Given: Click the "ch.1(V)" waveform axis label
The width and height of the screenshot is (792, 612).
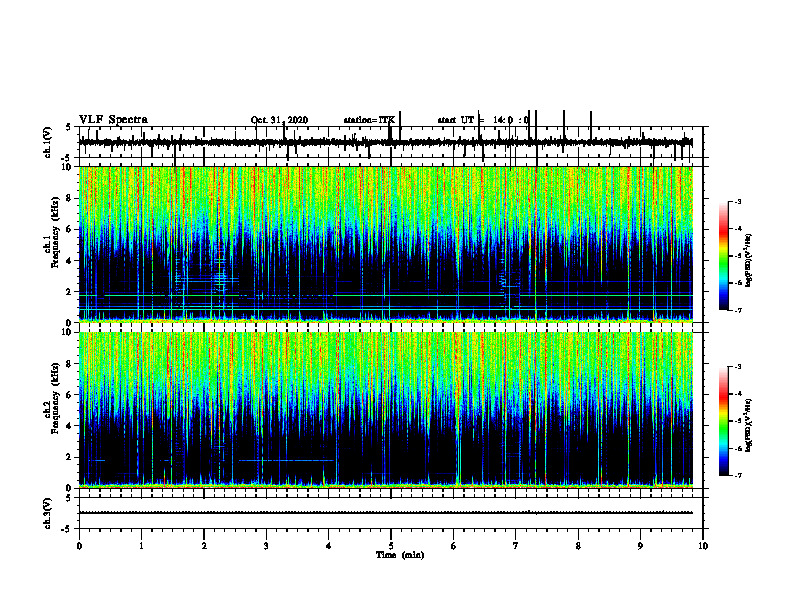Looking at the screenshot, I should [x=48, y=142].
